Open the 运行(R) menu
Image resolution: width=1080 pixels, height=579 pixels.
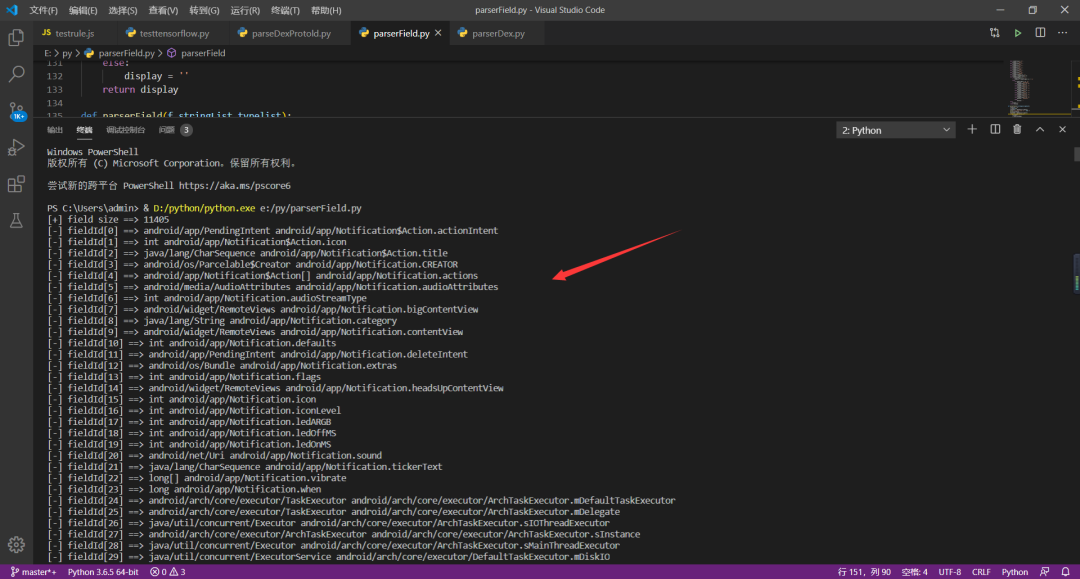coord(245,10)
